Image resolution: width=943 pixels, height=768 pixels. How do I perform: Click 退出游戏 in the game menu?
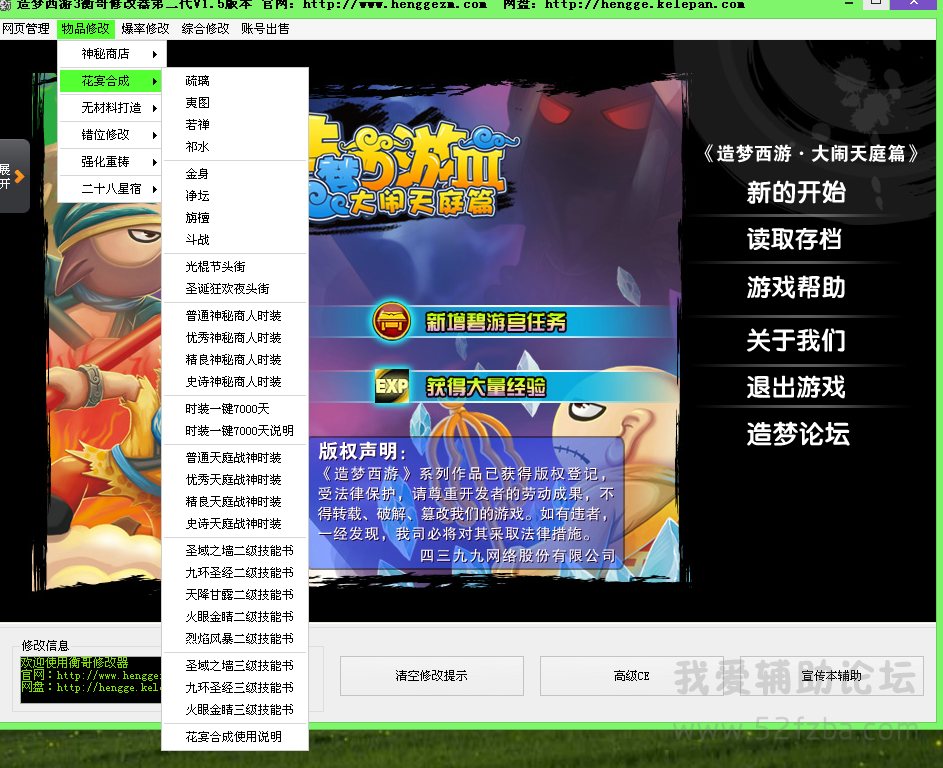[796, 387]
